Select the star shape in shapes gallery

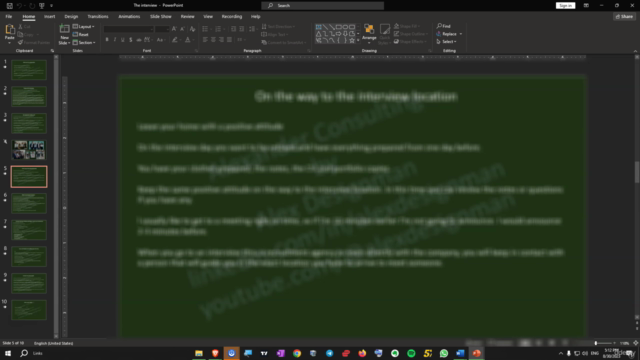tap(352, 40)
